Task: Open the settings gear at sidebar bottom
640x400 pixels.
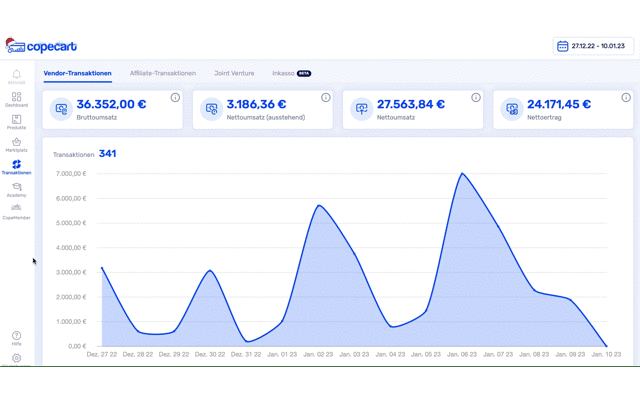Action: (16, 358)
